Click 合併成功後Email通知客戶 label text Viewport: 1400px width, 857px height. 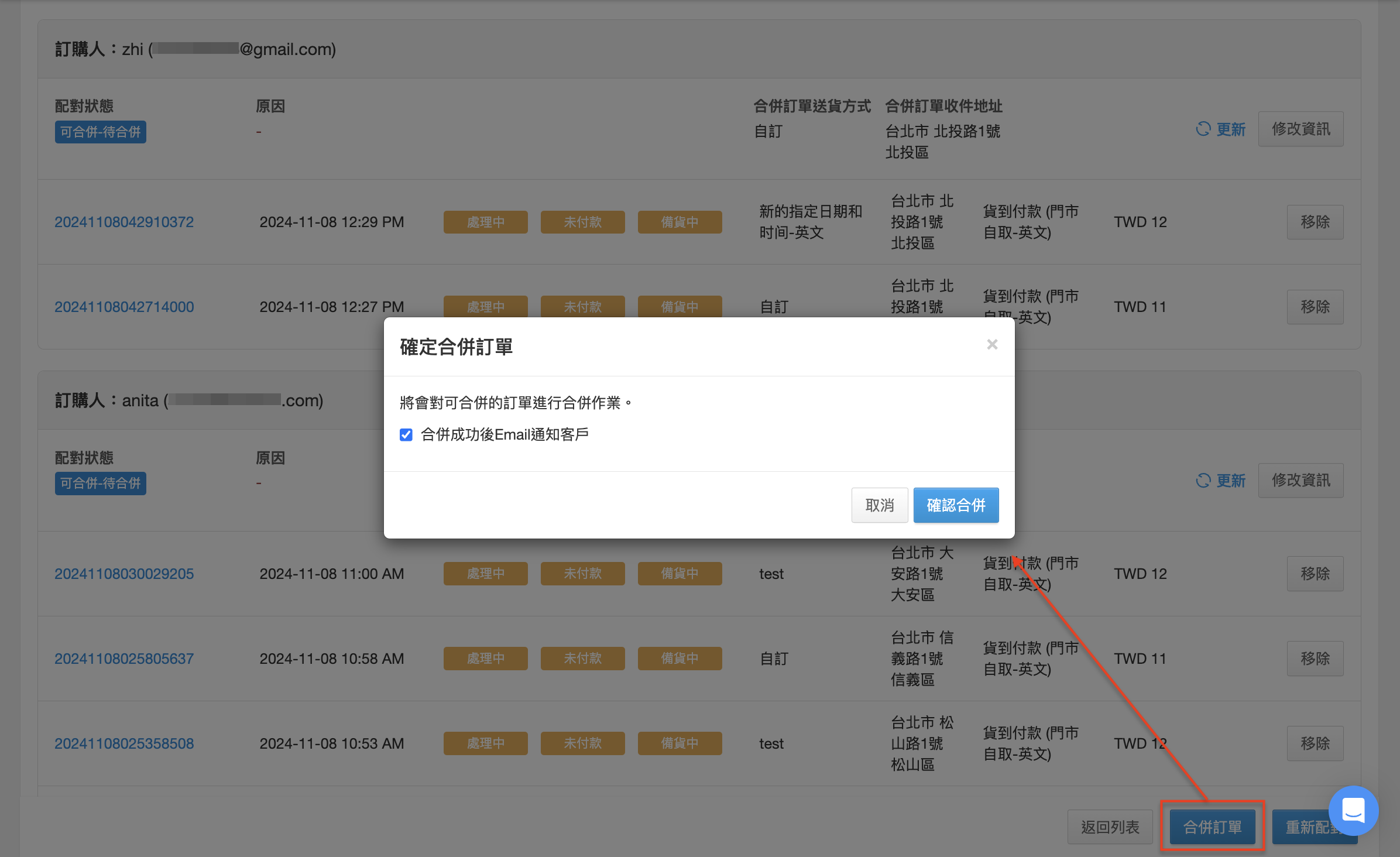click(505, 434)
